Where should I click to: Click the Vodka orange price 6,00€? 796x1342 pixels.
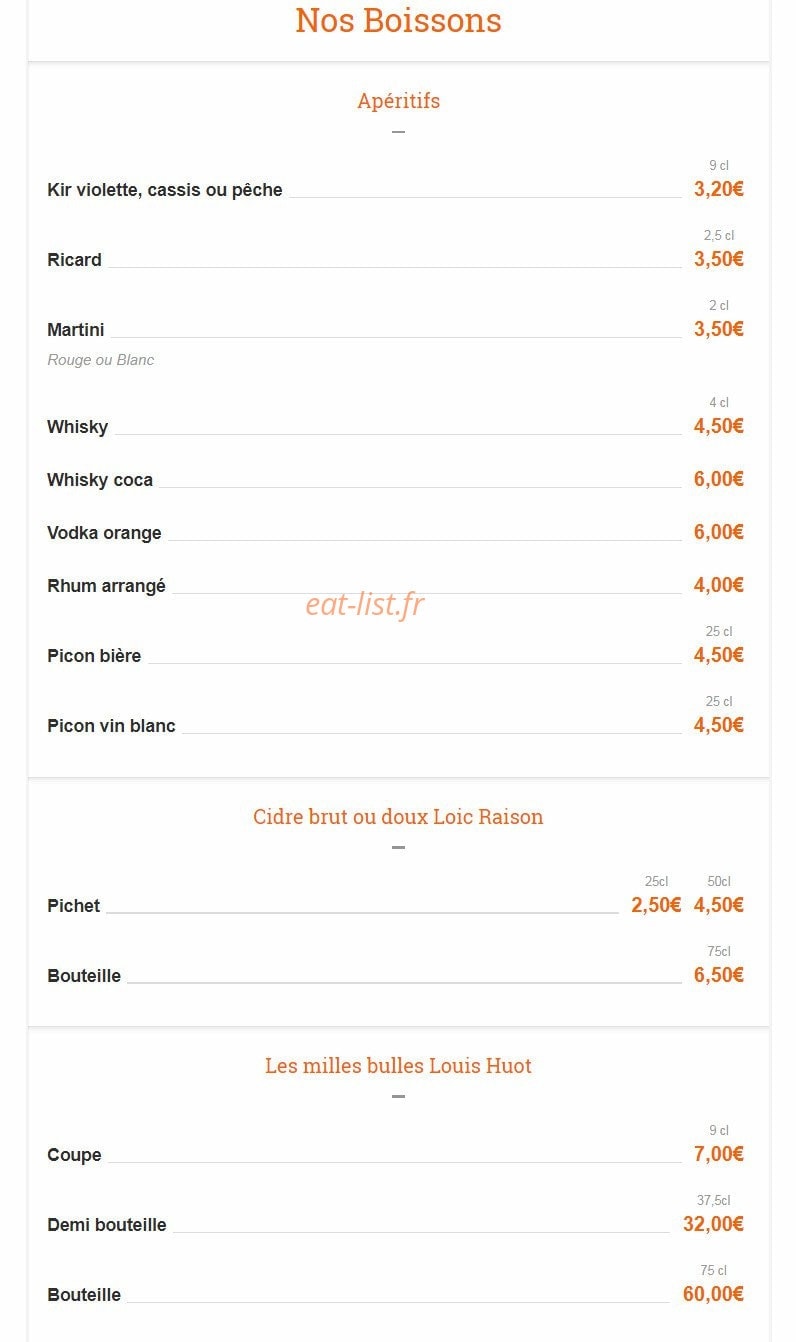click(x=719, y=532)
